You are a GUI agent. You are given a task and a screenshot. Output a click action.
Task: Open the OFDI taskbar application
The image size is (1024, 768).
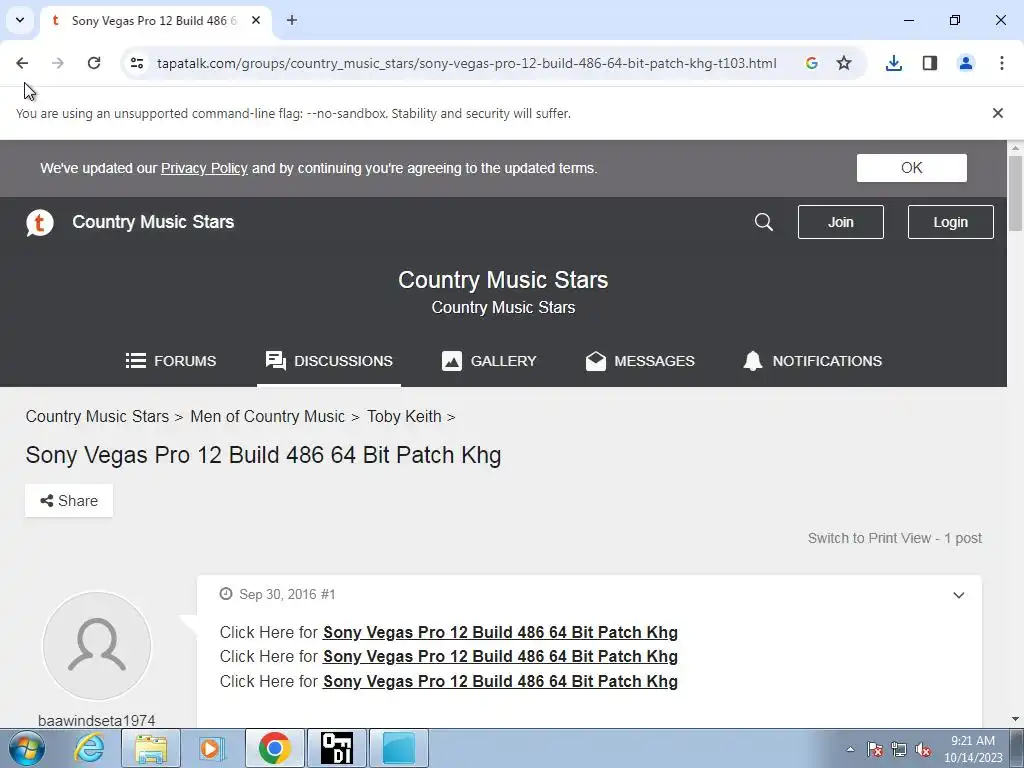(337, 748)
